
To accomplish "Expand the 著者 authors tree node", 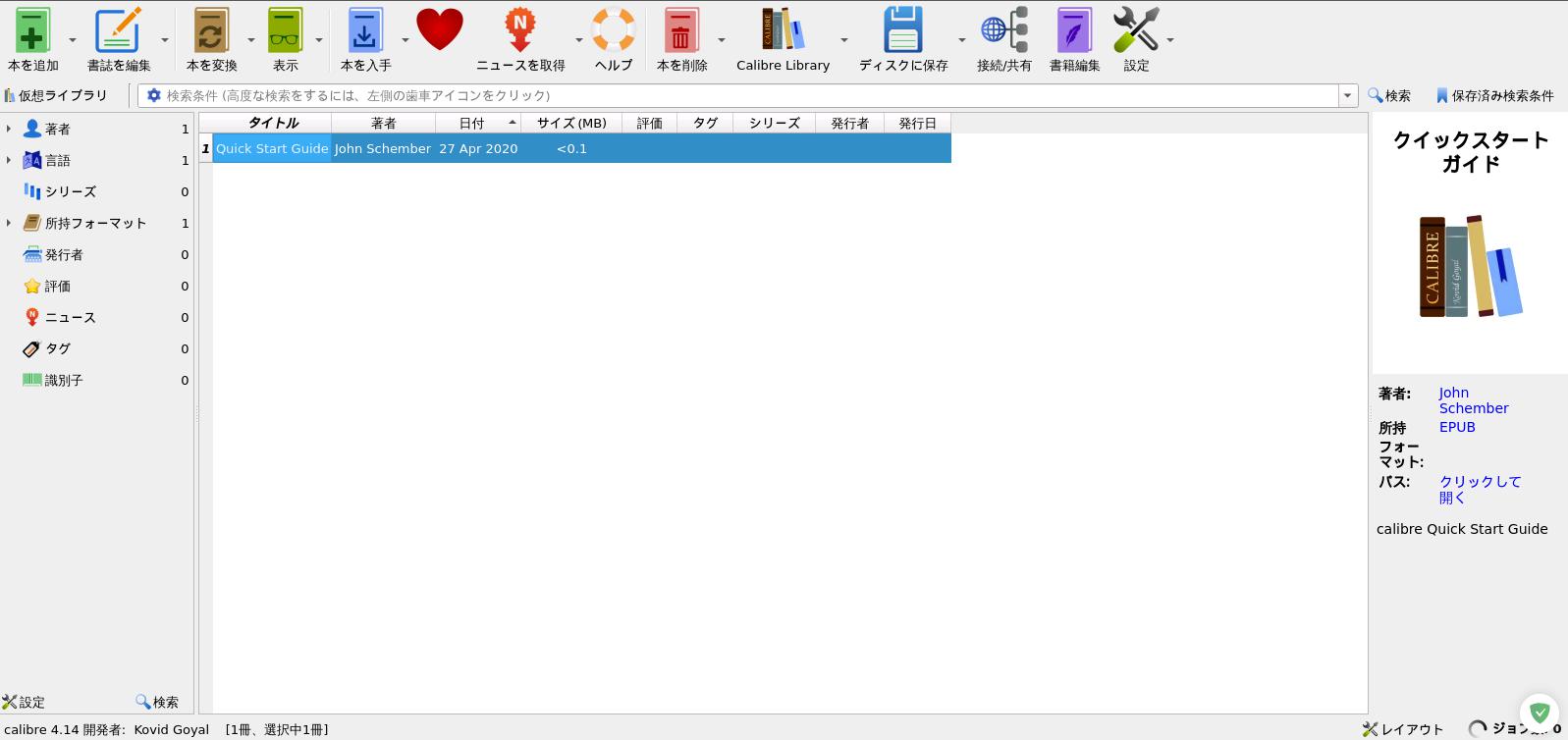I will (9, 129).
